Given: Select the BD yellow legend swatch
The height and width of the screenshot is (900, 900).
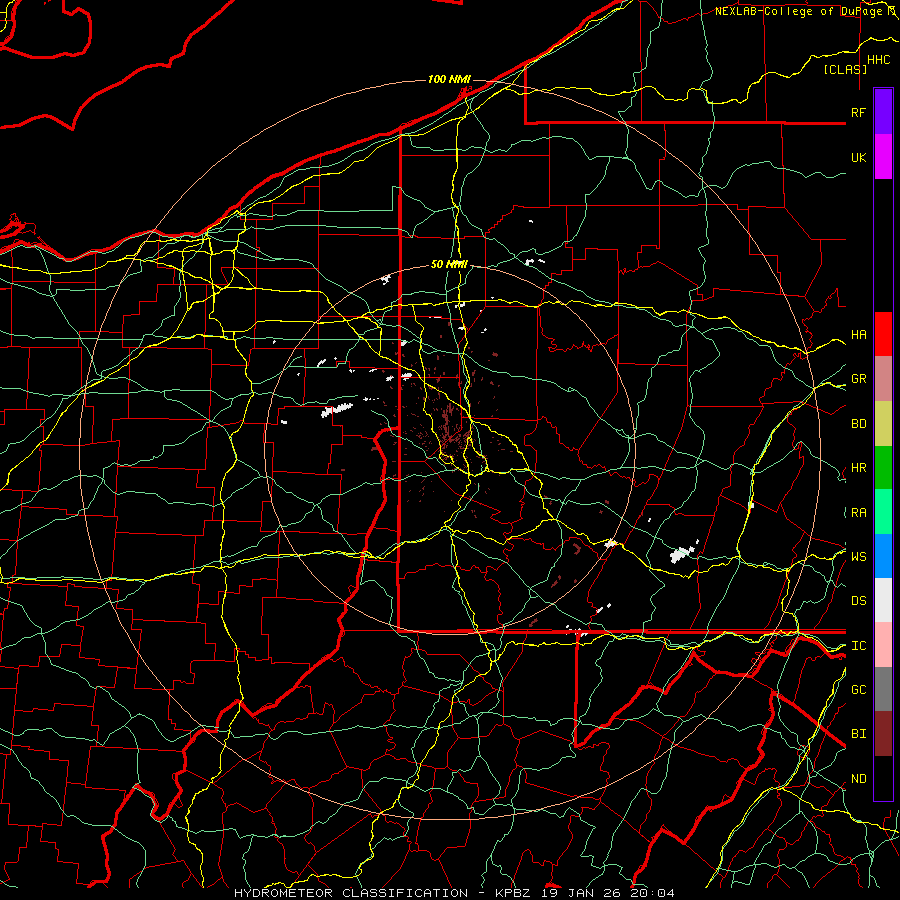Looking at the screenshot, I should click(883, 424).
